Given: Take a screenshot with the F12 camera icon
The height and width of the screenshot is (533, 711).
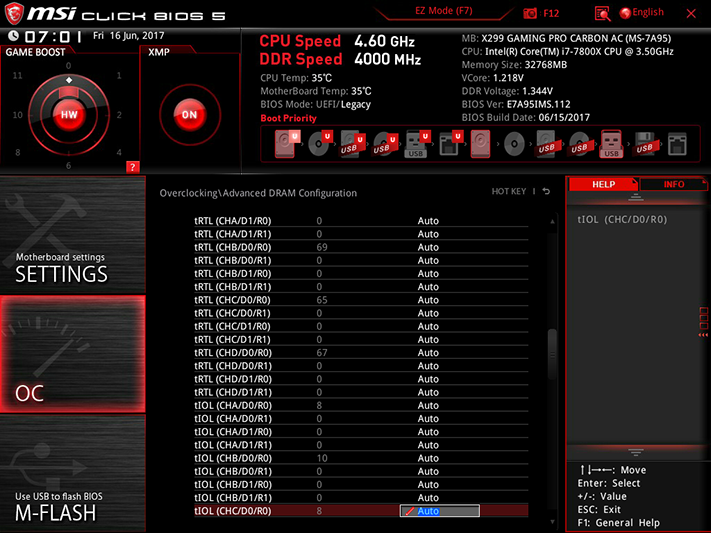Looking at the screenshot, I should [530, 14].
